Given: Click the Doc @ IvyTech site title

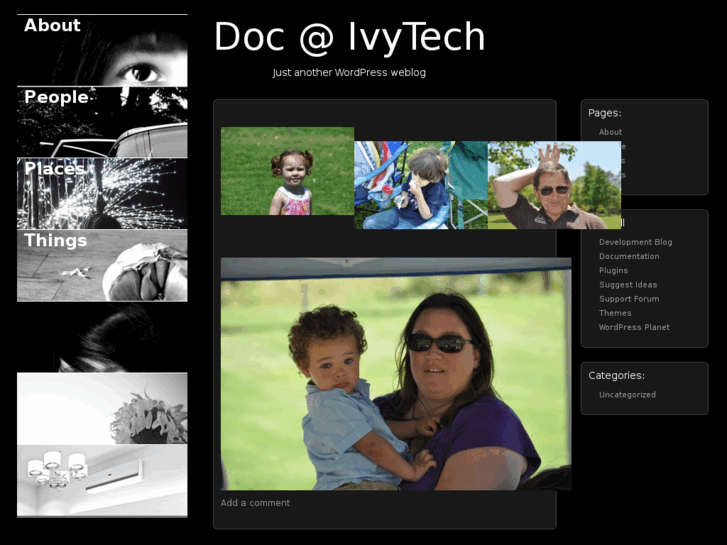Looking at the screenshot, I should [349, 37].
